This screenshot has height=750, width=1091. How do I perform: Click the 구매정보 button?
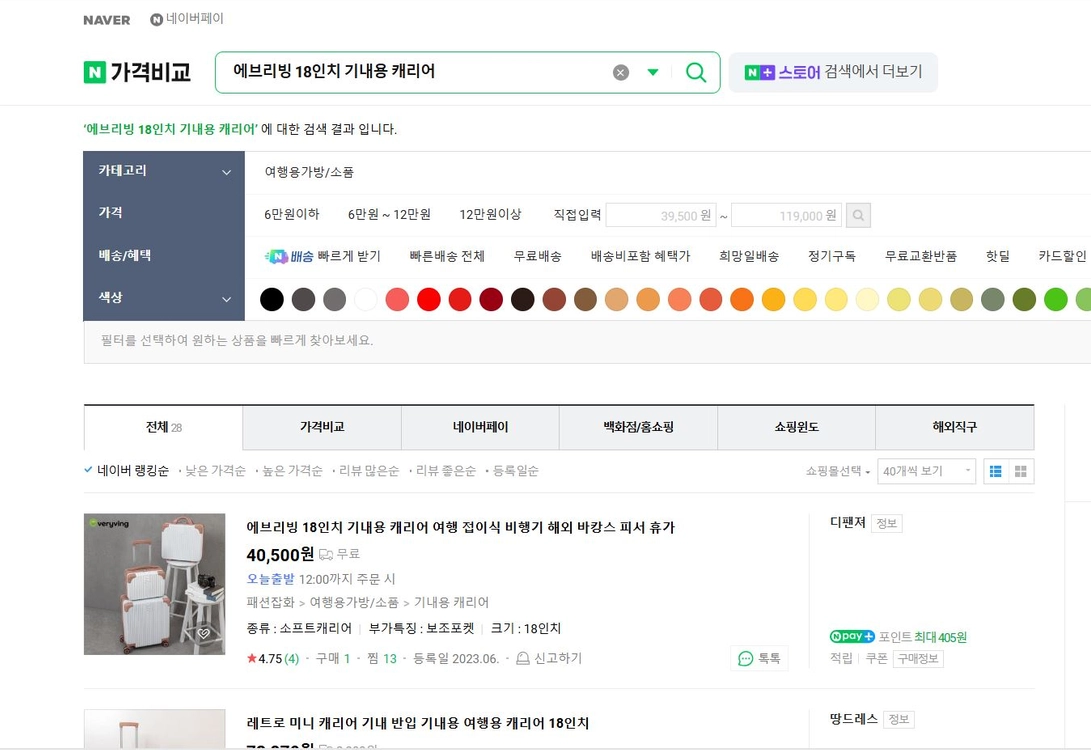point(918,658)
